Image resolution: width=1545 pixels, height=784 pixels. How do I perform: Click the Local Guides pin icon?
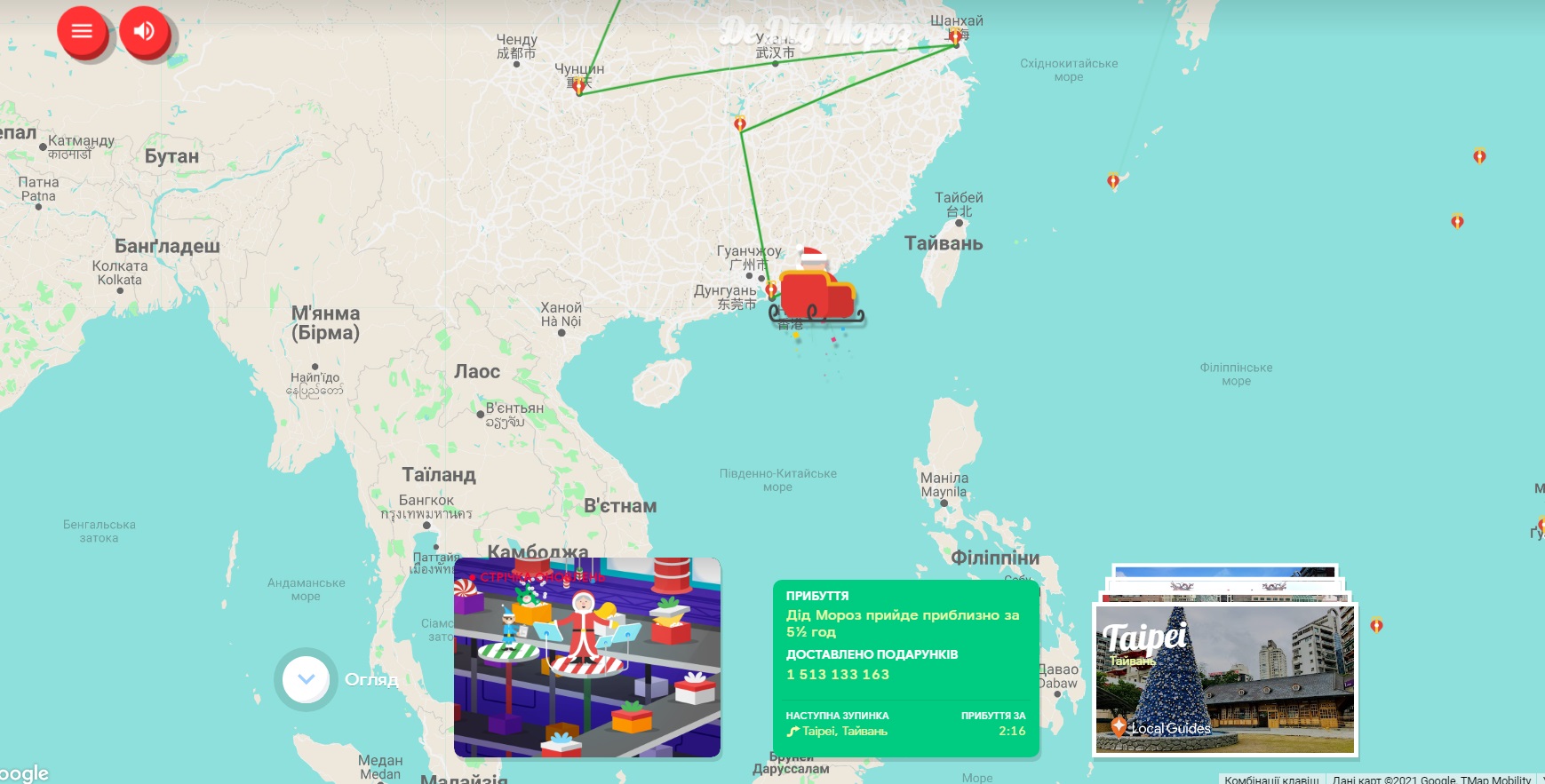click(x=1119, y=726)
